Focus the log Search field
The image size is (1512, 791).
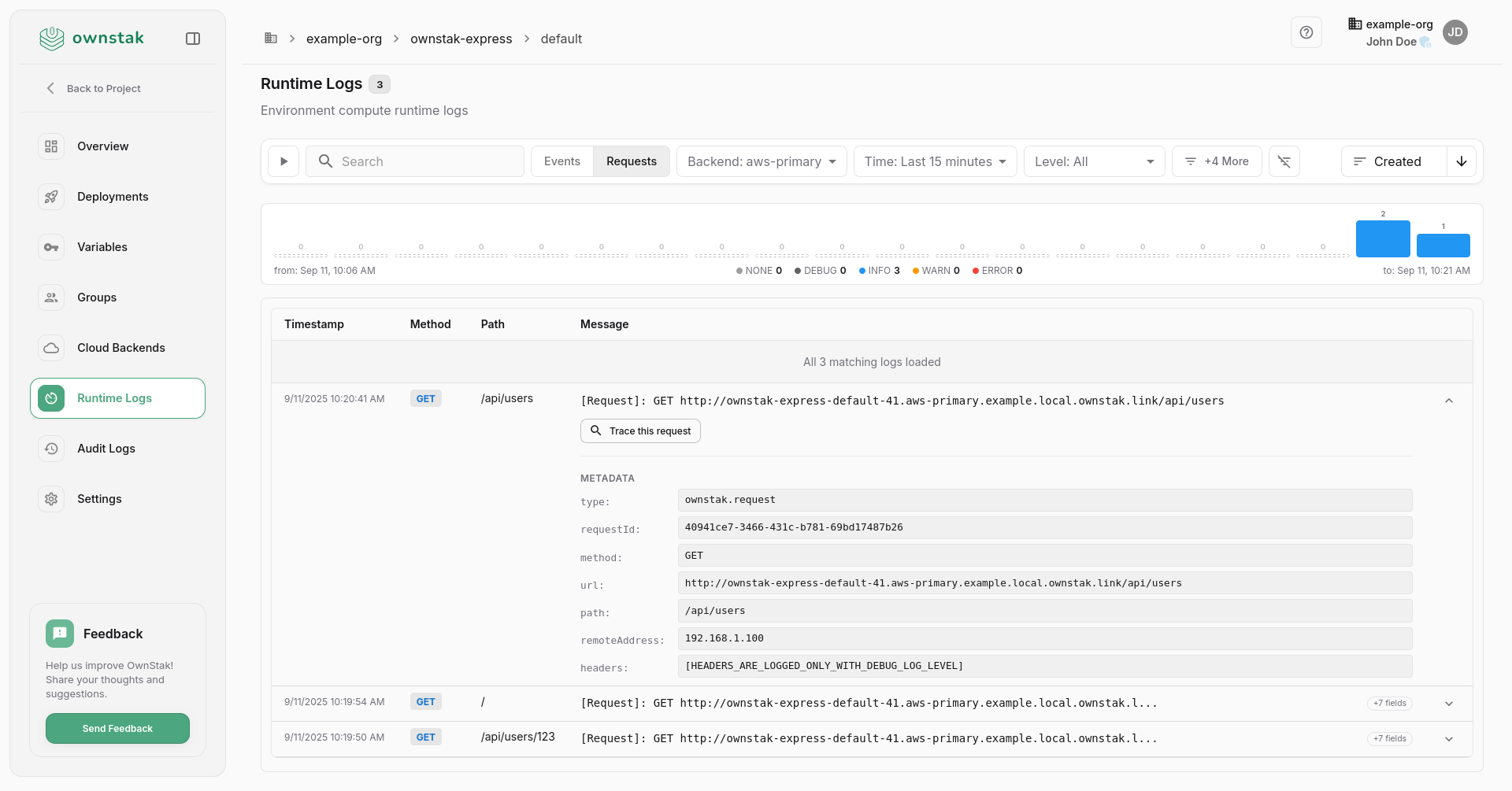point(425,161)
